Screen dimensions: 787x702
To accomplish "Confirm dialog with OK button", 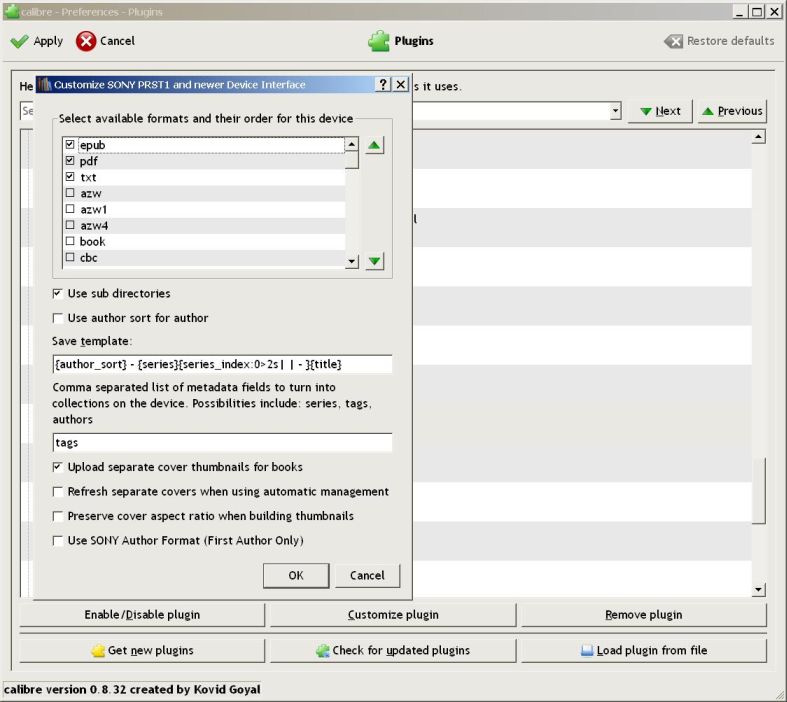I will pos(296,576).
